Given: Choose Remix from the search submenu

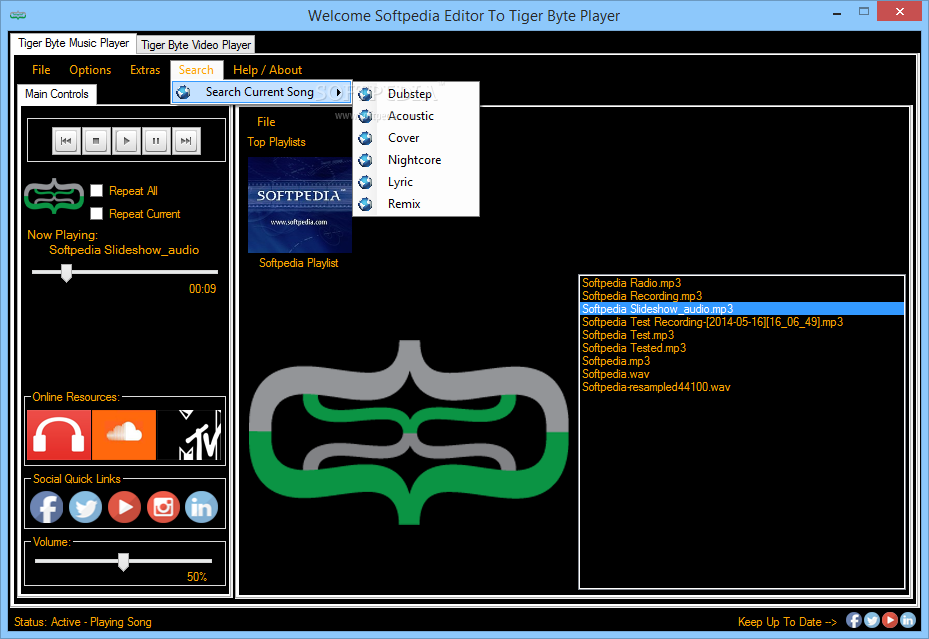Looking at the screenshot, I should point(416,204).
